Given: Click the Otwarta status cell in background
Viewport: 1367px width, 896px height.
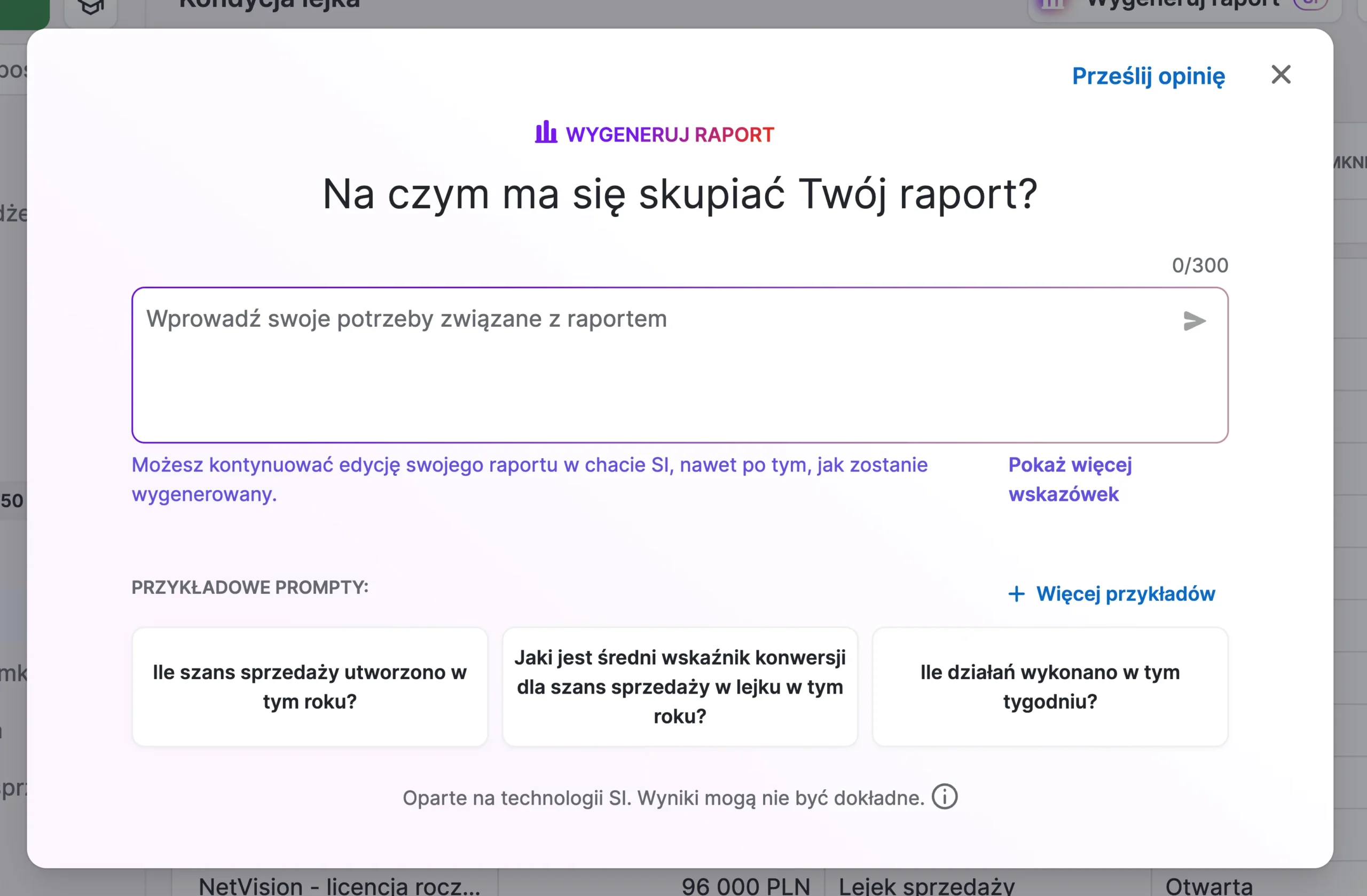Looking at the screenshot, I should coord(1208,885).
